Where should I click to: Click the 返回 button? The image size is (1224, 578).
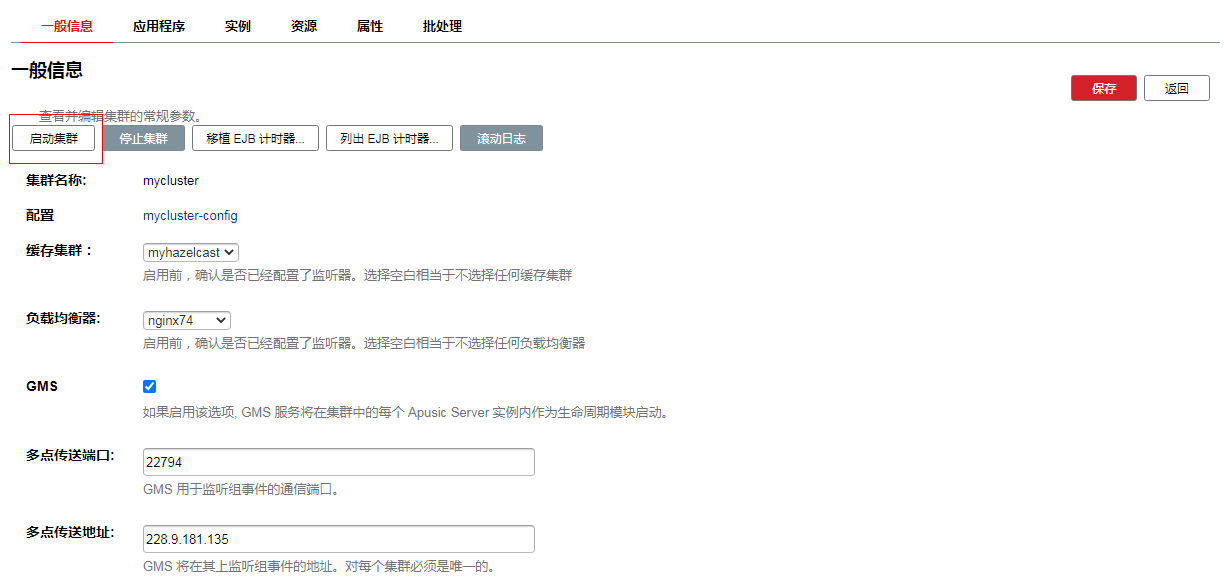1176,88
